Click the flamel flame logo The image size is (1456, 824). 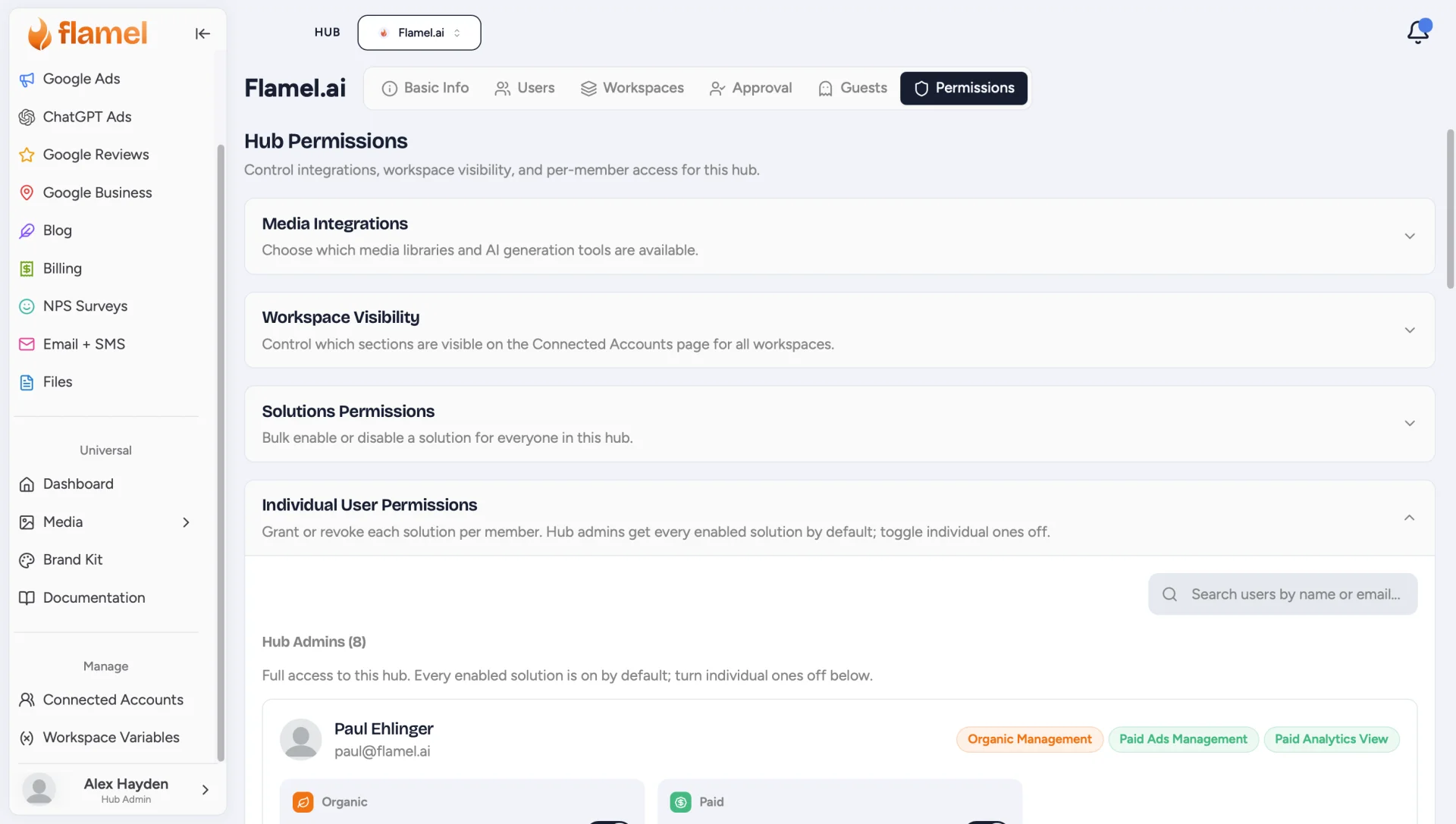click(x=39, y=33)
